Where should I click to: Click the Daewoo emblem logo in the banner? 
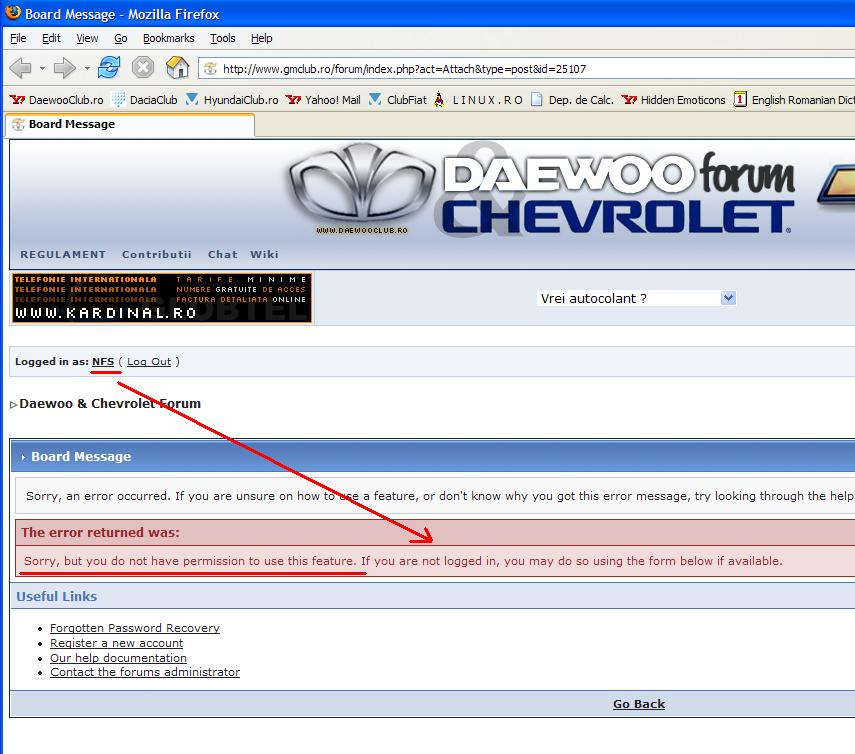click(x=362, y=184)
